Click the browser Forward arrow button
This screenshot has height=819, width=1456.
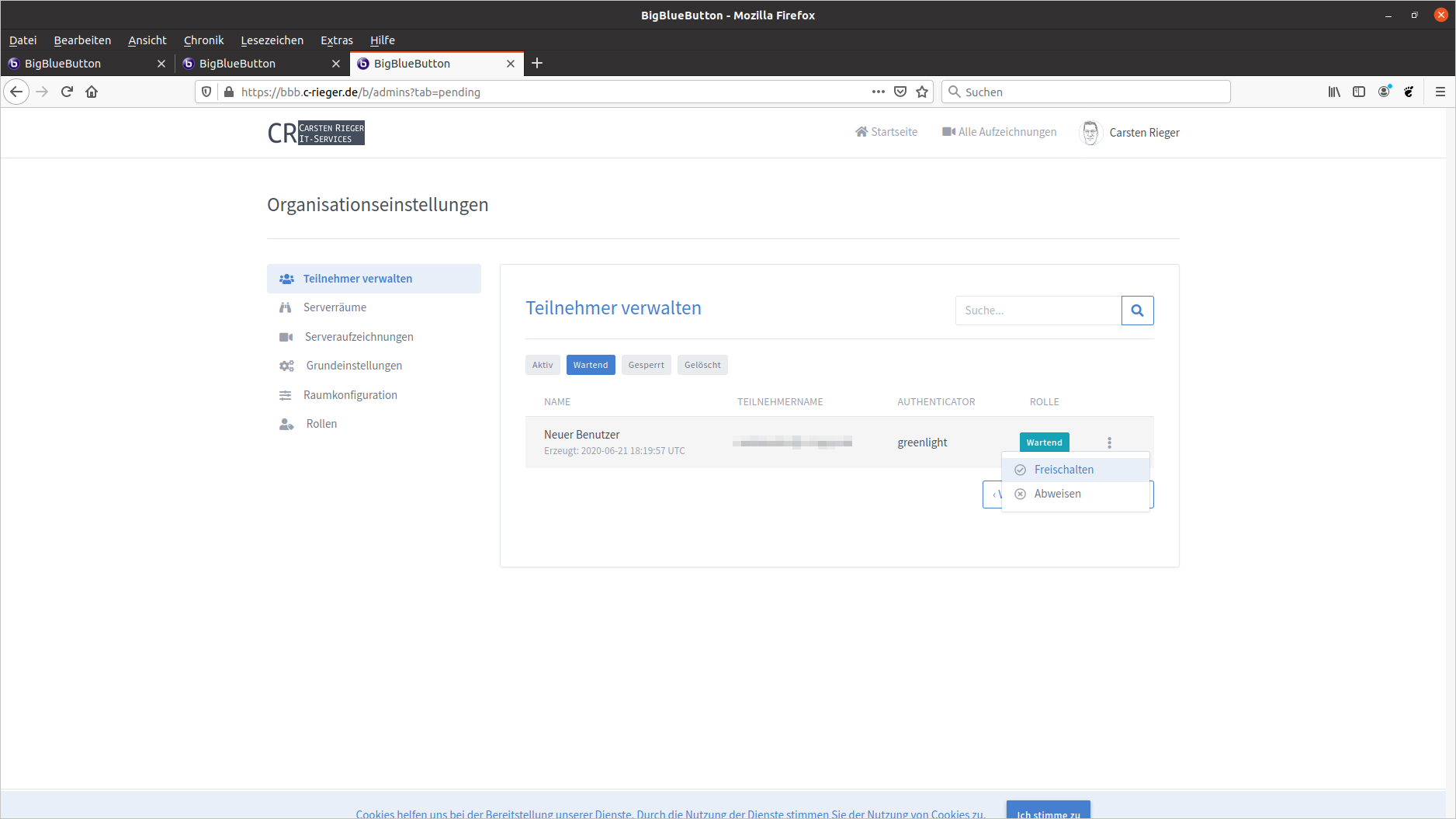(x=42, y=92)
